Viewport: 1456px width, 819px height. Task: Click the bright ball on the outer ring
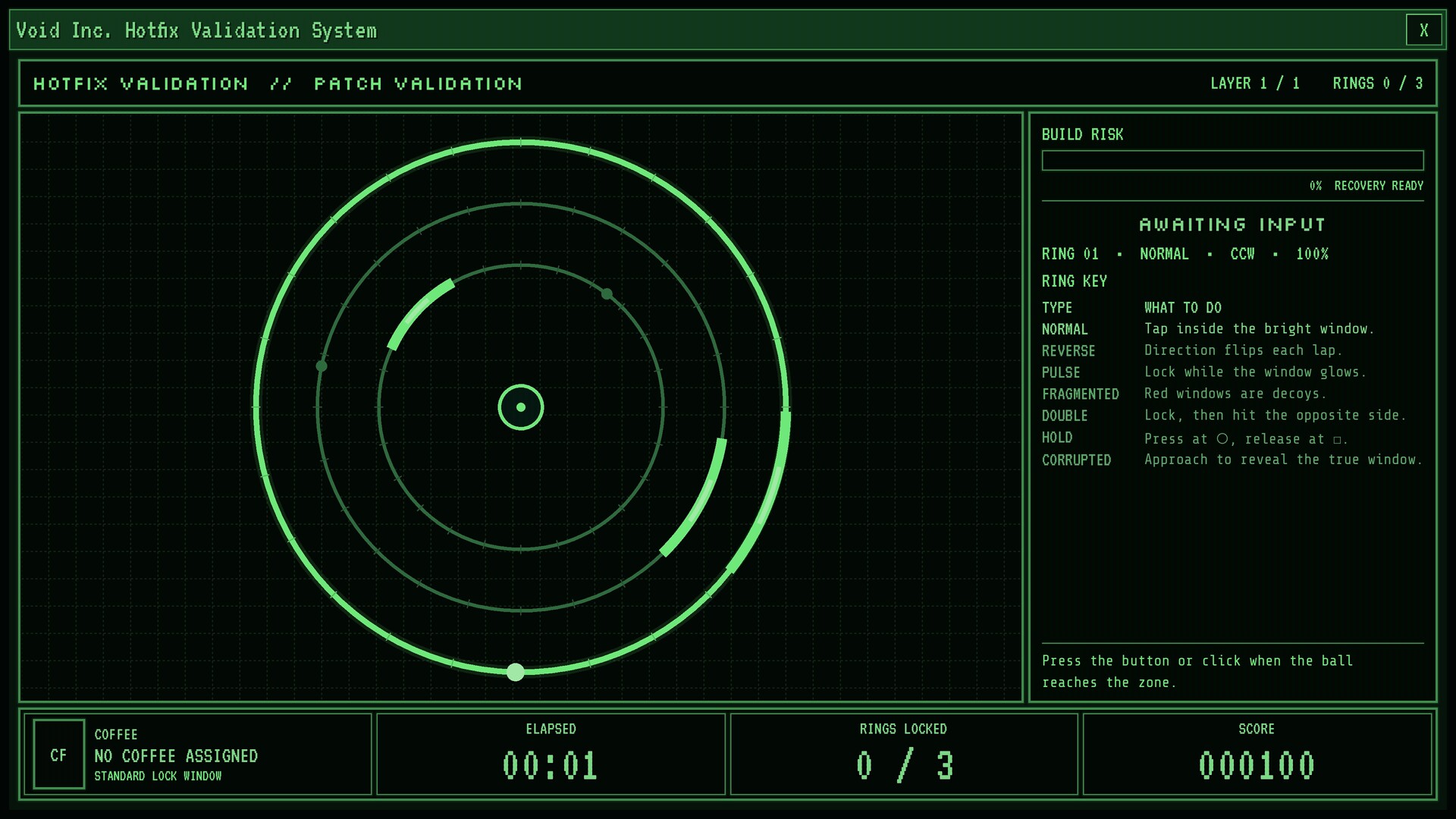pyautogui.click(x=516, y=672)
